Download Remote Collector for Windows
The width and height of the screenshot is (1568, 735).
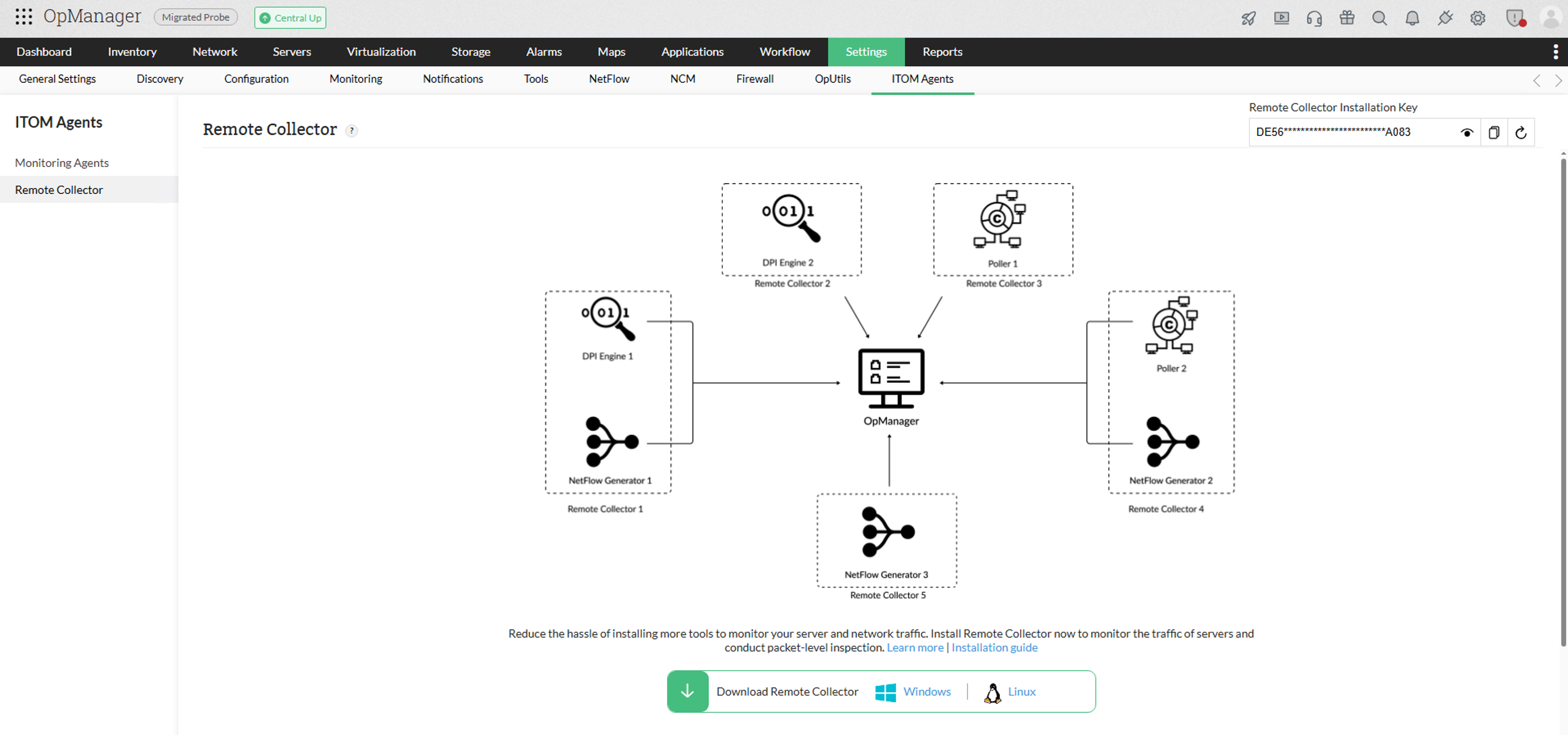point(926,692)
